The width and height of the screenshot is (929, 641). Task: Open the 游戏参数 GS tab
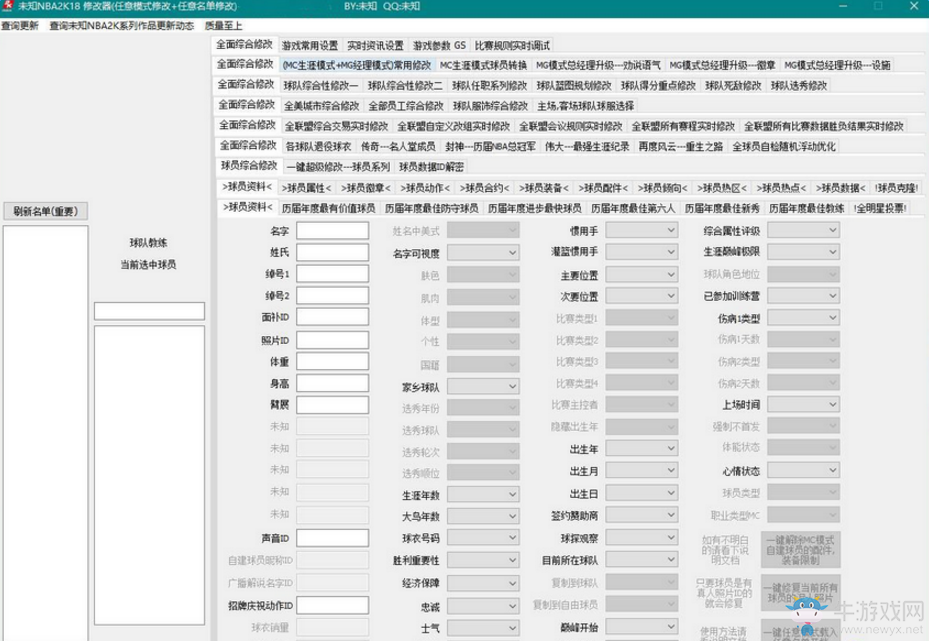439,46
